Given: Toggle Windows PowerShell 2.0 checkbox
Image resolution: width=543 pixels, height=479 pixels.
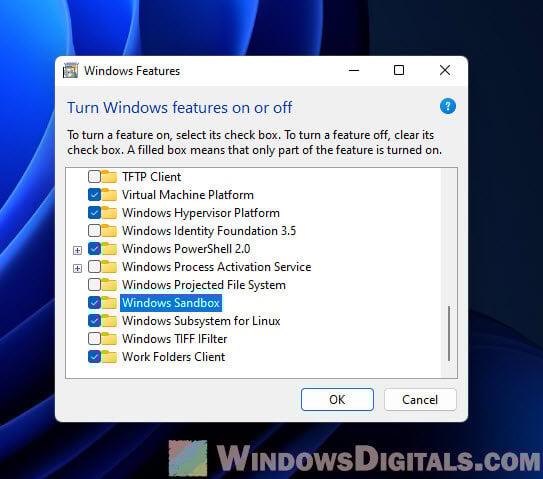Looking at the screenshot, I should (94, 249).
